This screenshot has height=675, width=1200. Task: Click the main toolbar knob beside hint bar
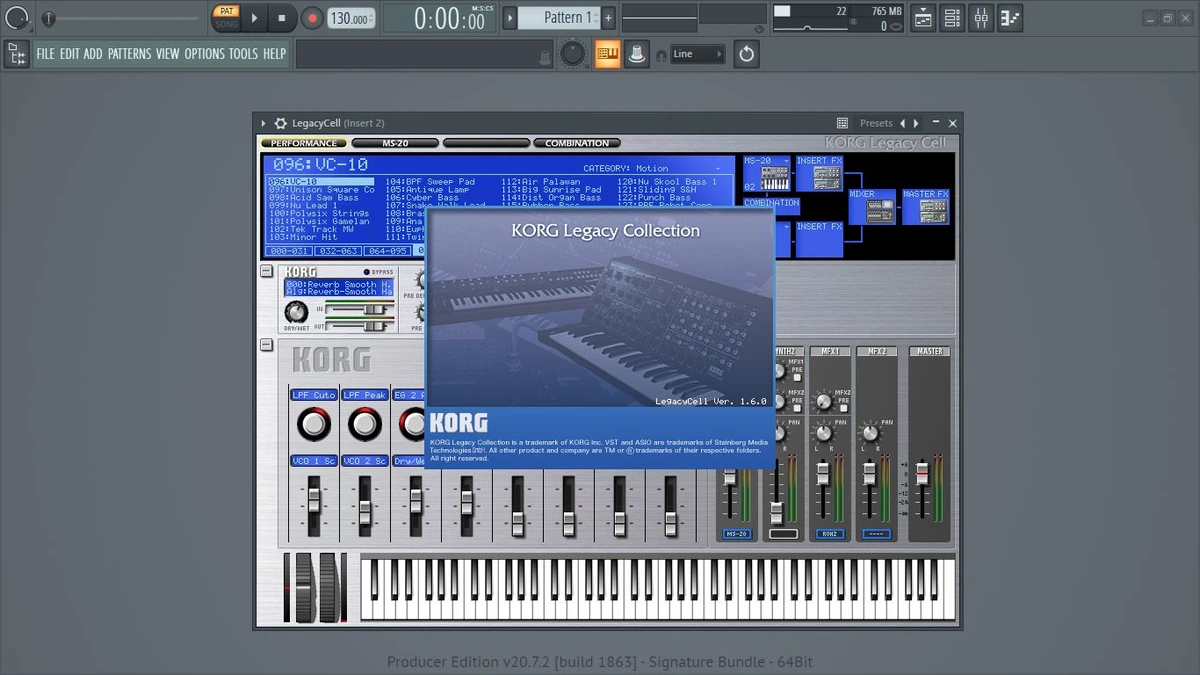click(572, 54)
